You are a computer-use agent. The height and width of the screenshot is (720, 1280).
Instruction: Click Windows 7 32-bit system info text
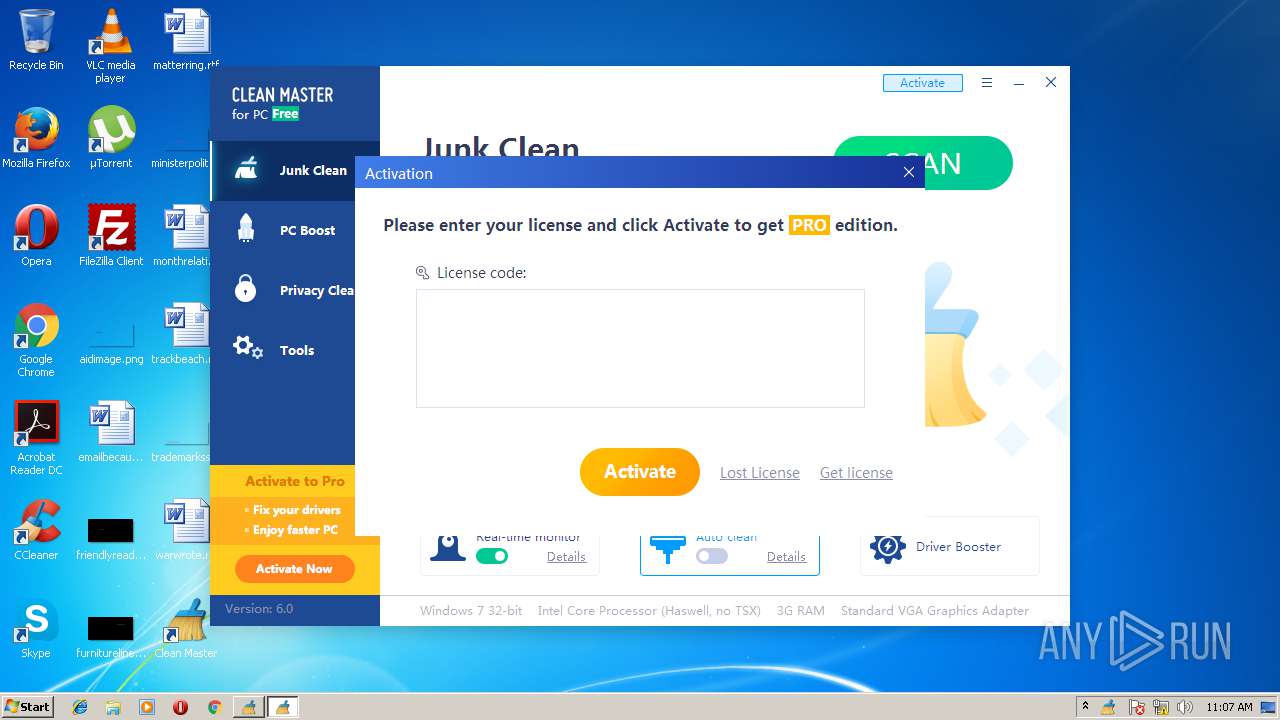click(471, 610)
